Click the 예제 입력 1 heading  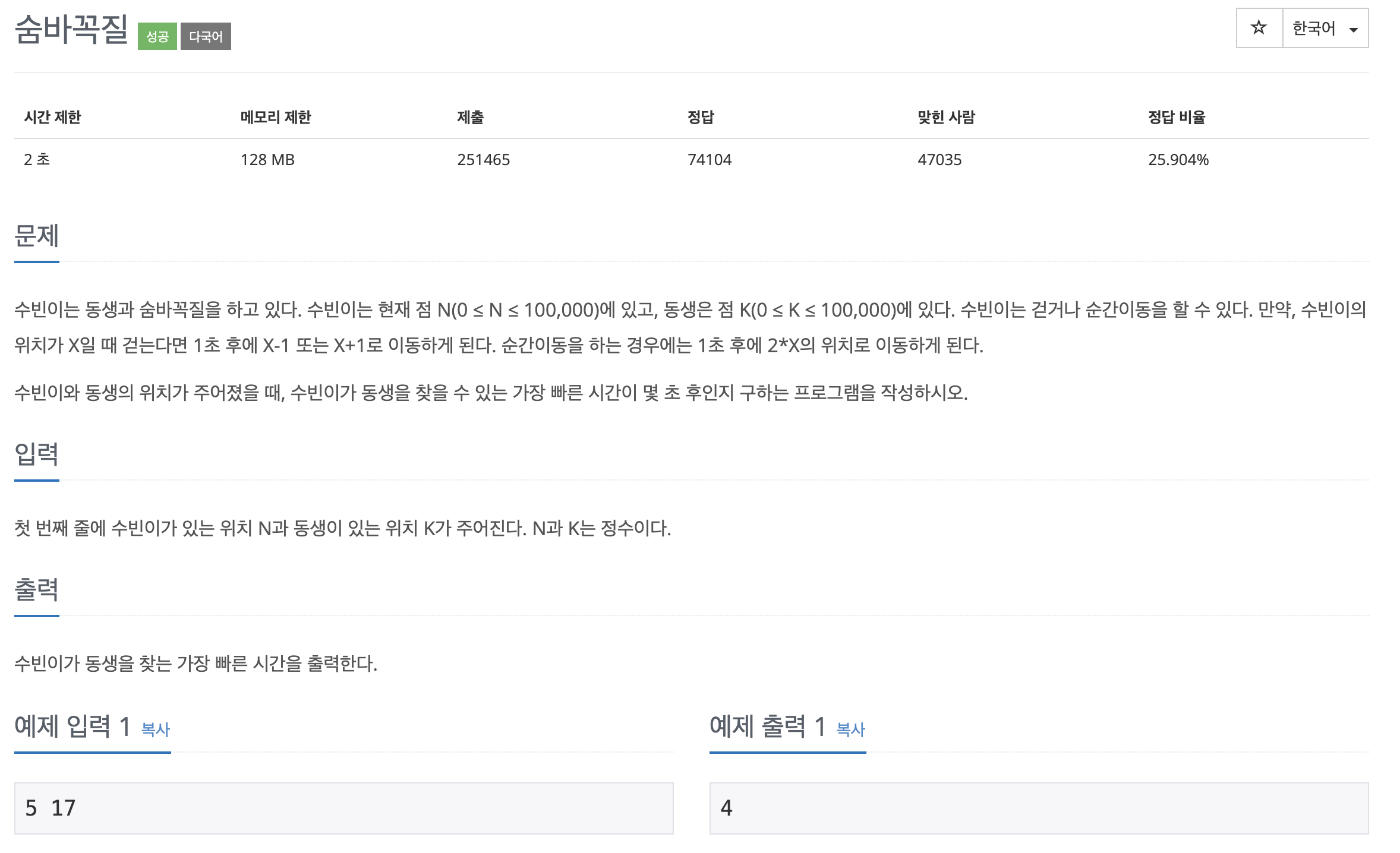point(71,726)
